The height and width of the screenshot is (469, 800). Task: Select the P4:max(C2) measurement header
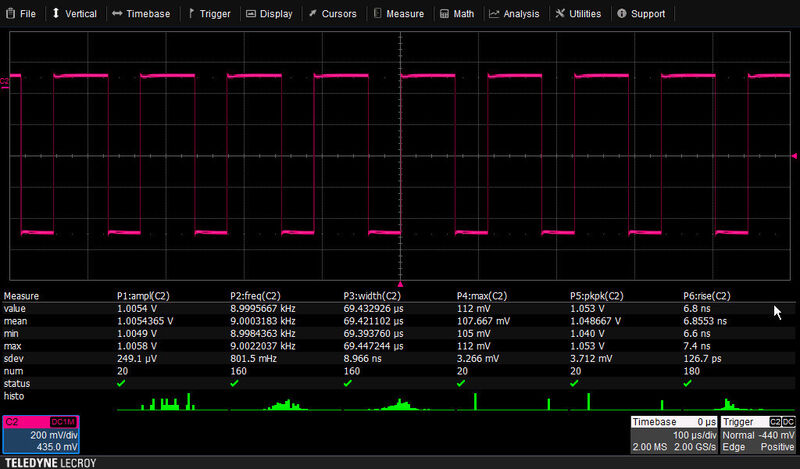click(x=482, y=296)
